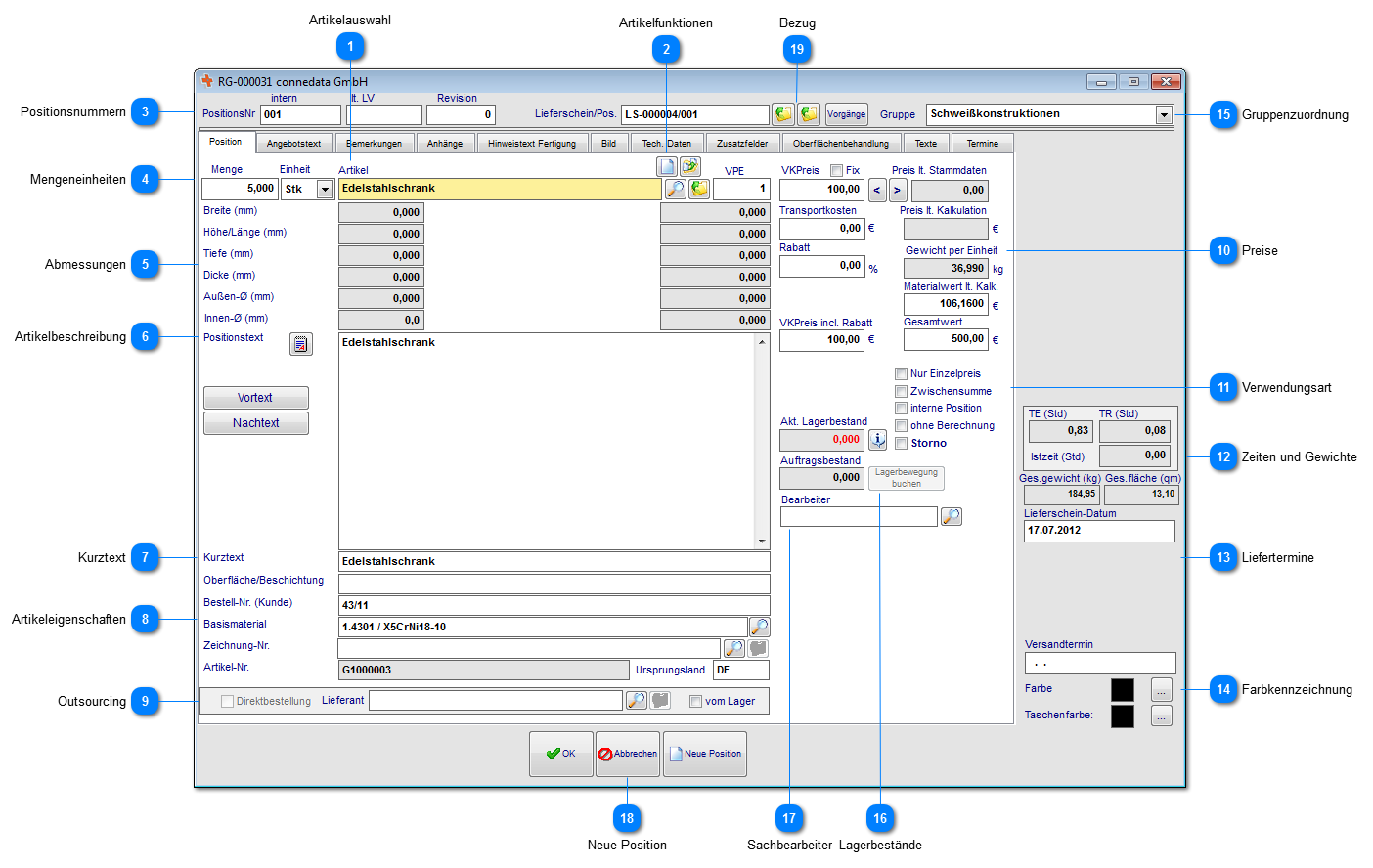Enable the Fix price checkbox

click(x=836, y=171)
